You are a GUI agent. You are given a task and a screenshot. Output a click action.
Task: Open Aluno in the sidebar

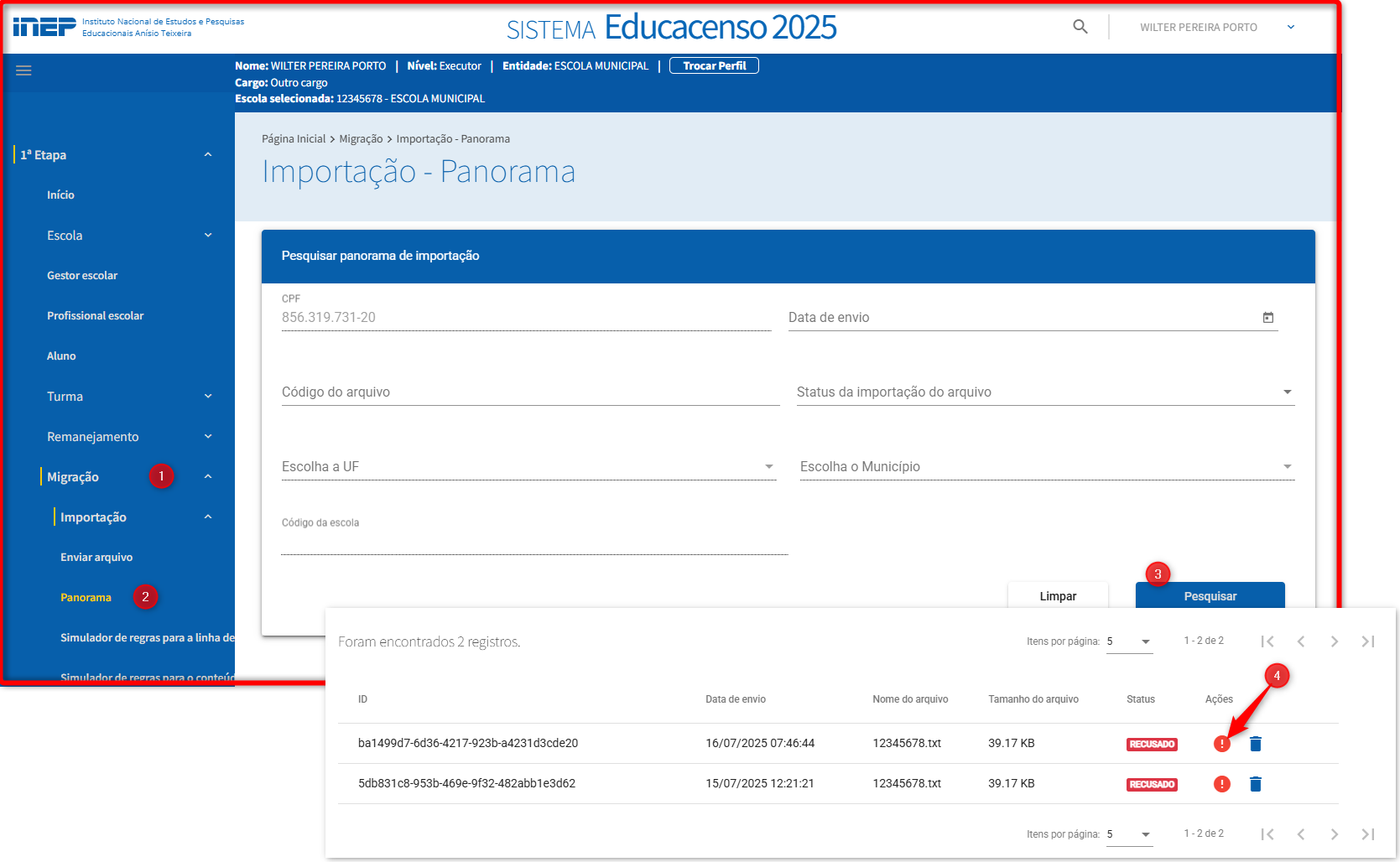[61, 356]
